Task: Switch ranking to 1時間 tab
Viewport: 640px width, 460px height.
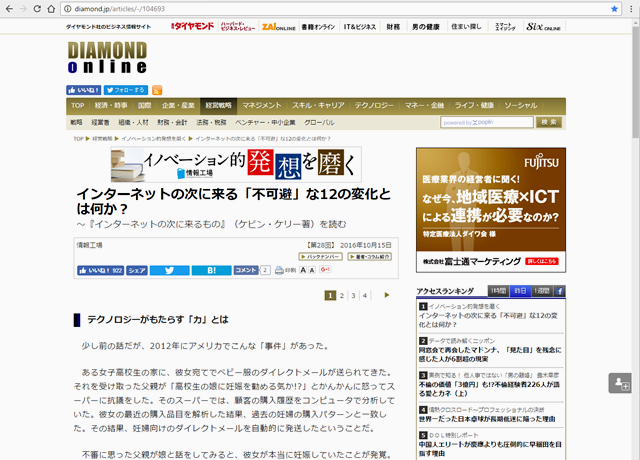Action: pyautogui.click(x=499, y=291)
